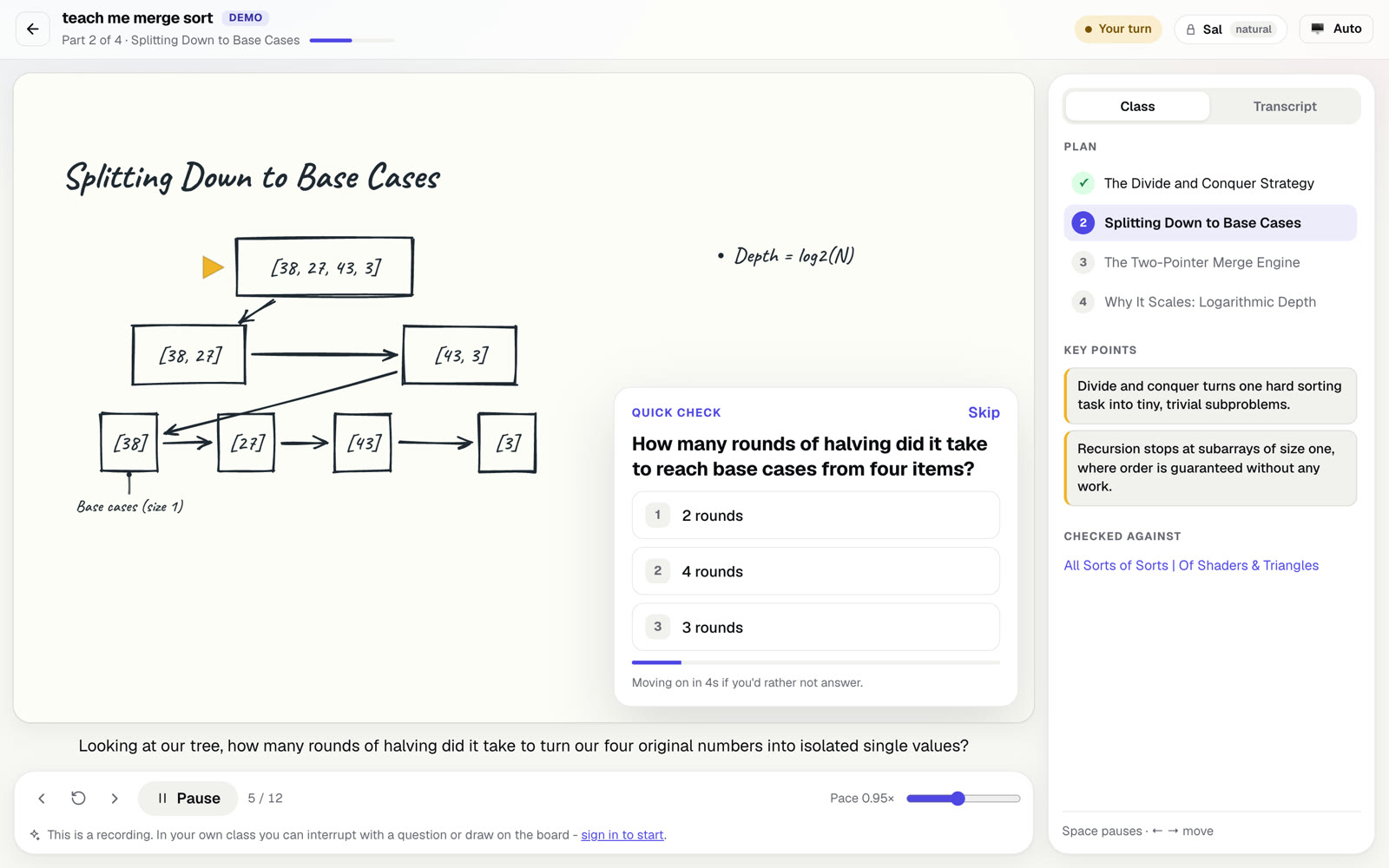Select plan item Splitting Down to Base Cases

click(1209, 223)
